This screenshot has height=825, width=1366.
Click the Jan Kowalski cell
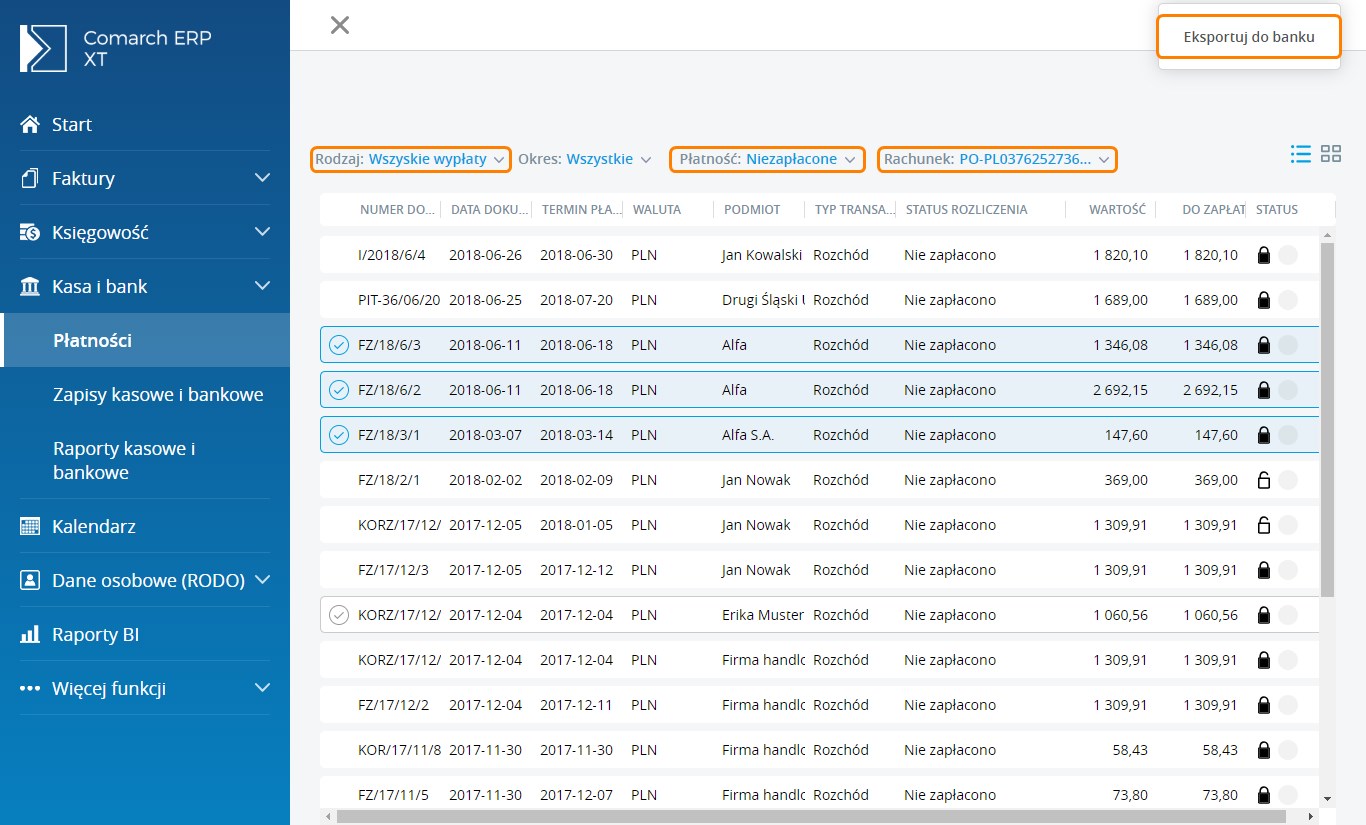pyautogui.click(x=761, y=255)
